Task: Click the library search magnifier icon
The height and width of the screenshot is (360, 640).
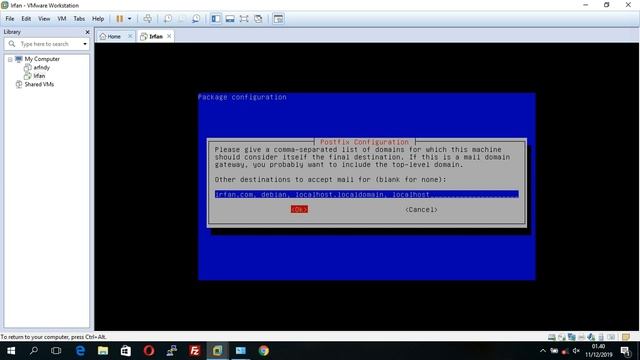Action: click(x=12, y=44)
